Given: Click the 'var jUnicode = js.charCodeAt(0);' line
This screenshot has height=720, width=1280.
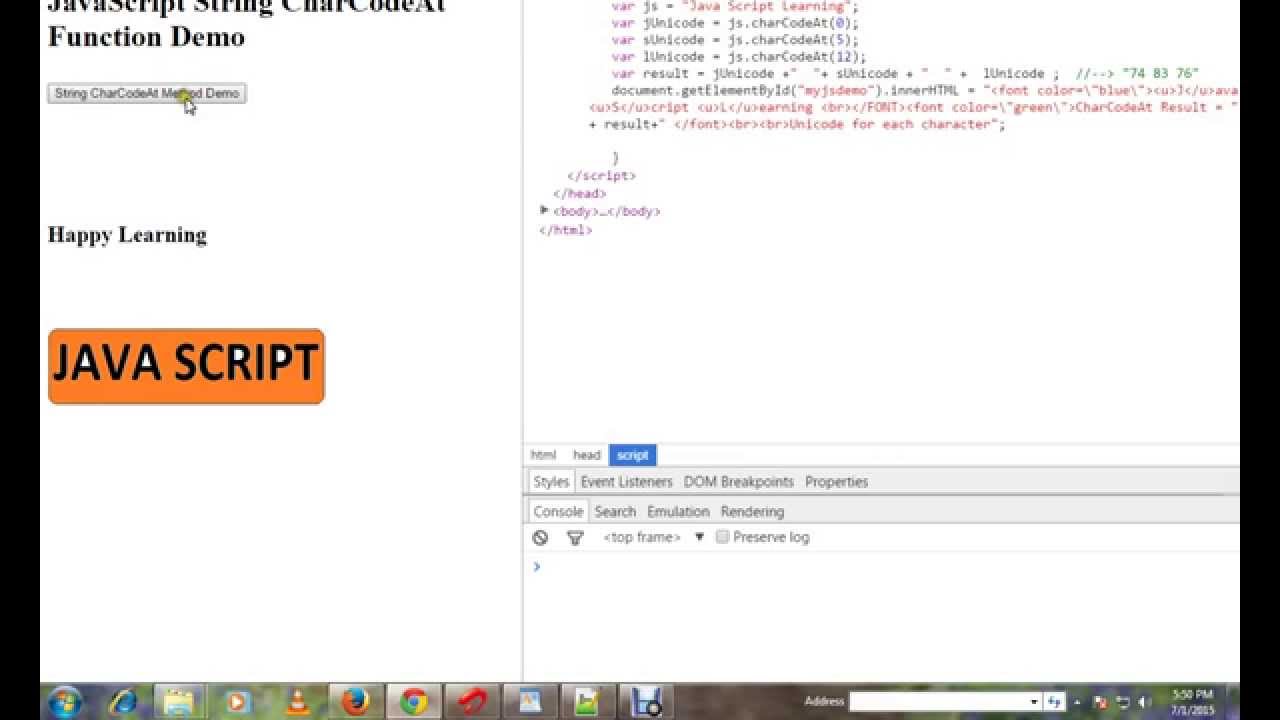Looking at the screenshot, I should [735, 22].
